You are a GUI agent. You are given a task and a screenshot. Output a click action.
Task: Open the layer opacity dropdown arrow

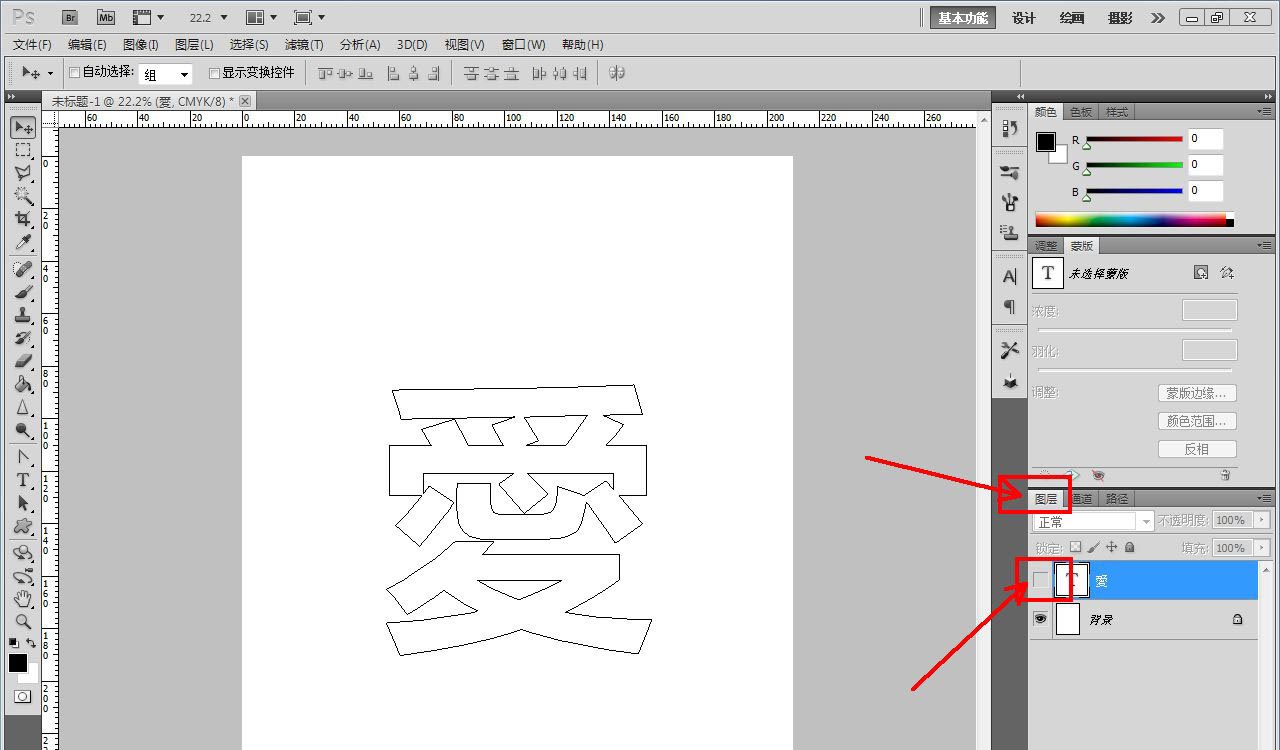point(1261,520)
